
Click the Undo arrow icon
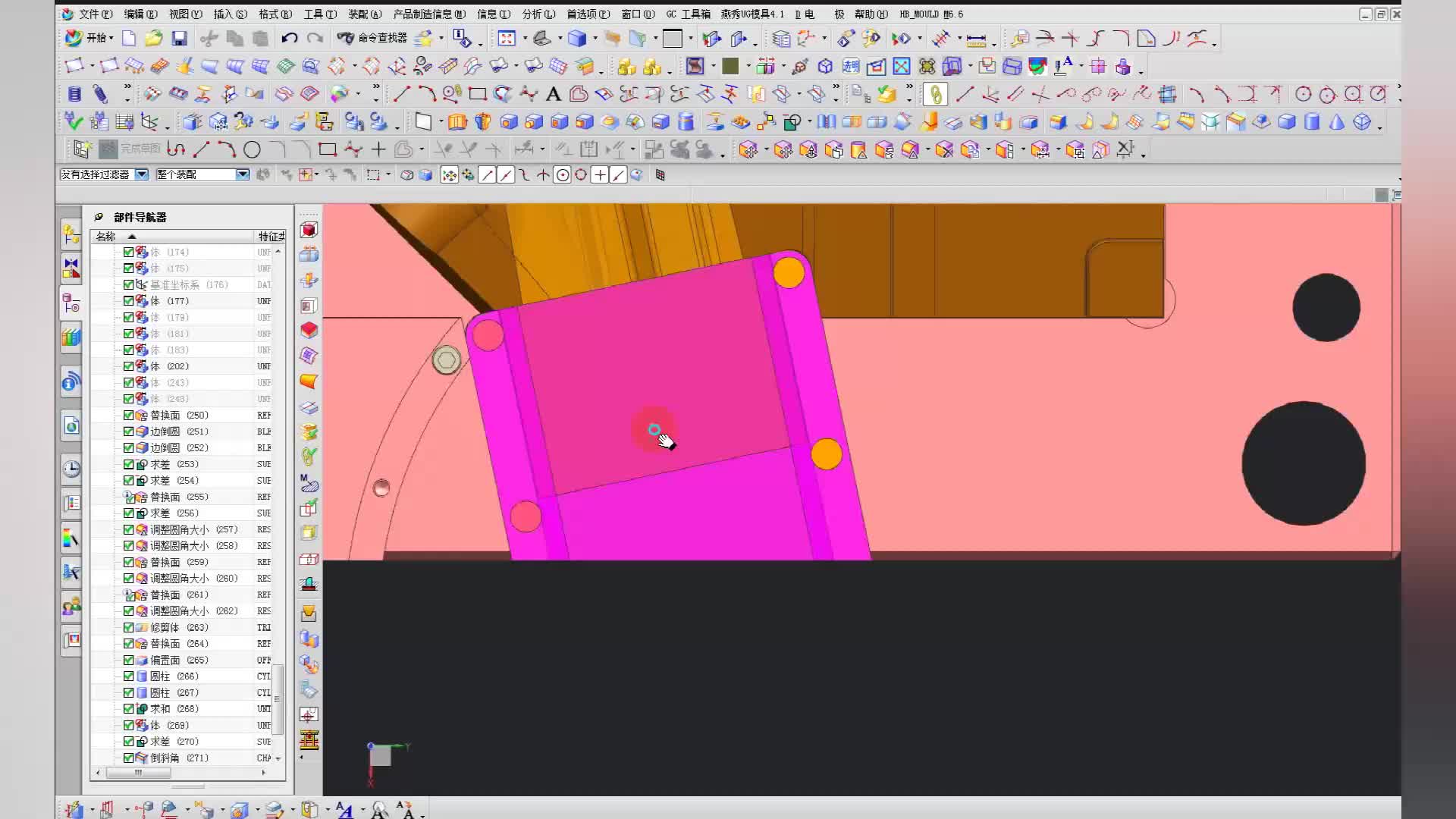click(289, 39)
